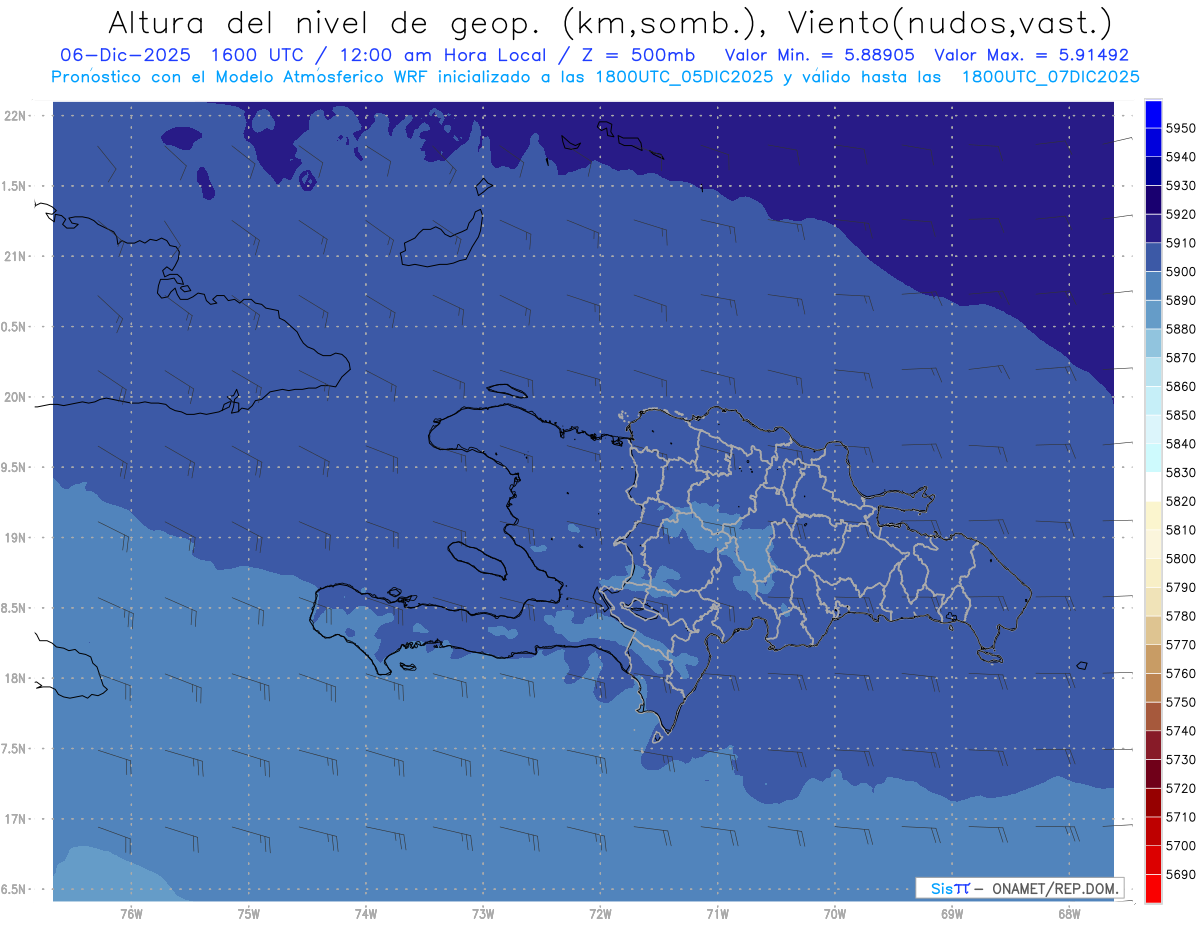
Task: Click the "5820" colorbar label
Action: pos(1180,501)
